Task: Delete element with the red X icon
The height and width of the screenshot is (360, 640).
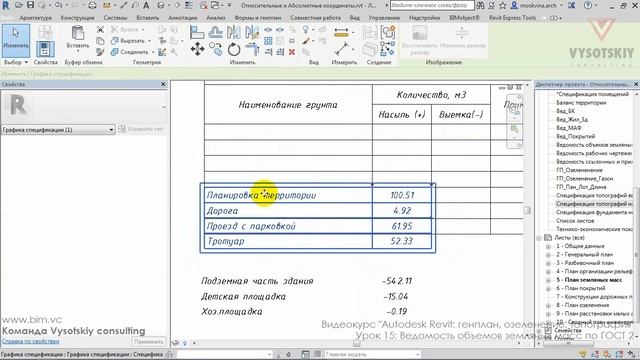Action: tap(292, 52)
